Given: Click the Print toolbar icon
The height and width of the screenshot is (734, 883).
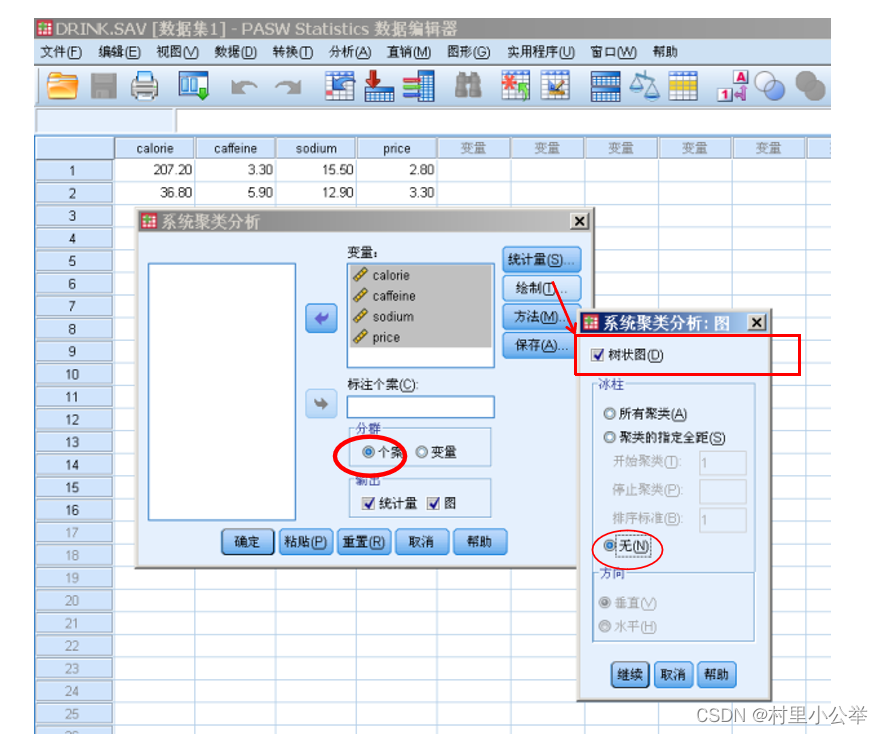Looking at the screenshot, I should (144, 87).
